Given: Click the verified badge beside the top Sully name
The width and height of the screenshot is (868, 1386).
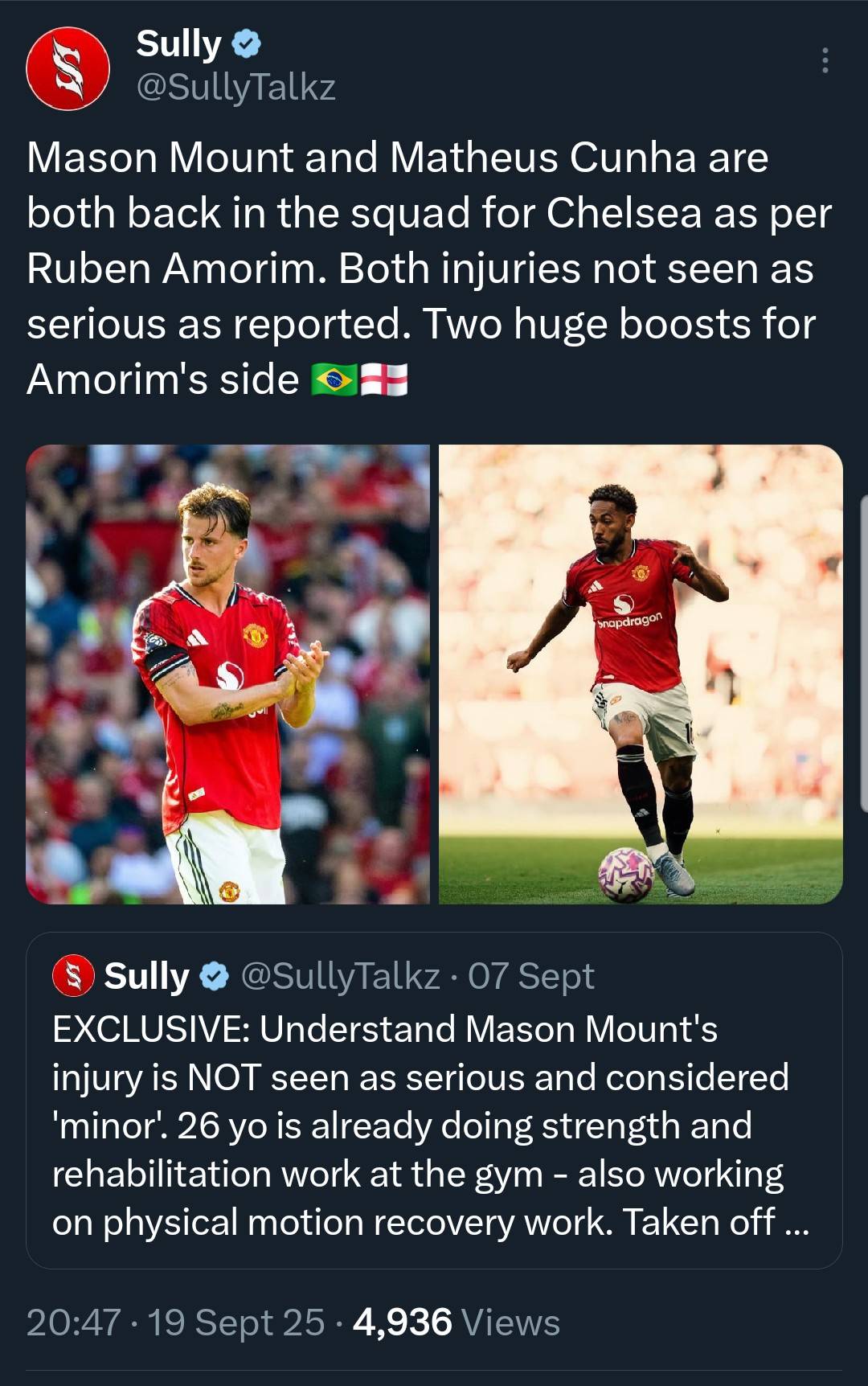Looking at the screenshot, I should coord(247,44).
